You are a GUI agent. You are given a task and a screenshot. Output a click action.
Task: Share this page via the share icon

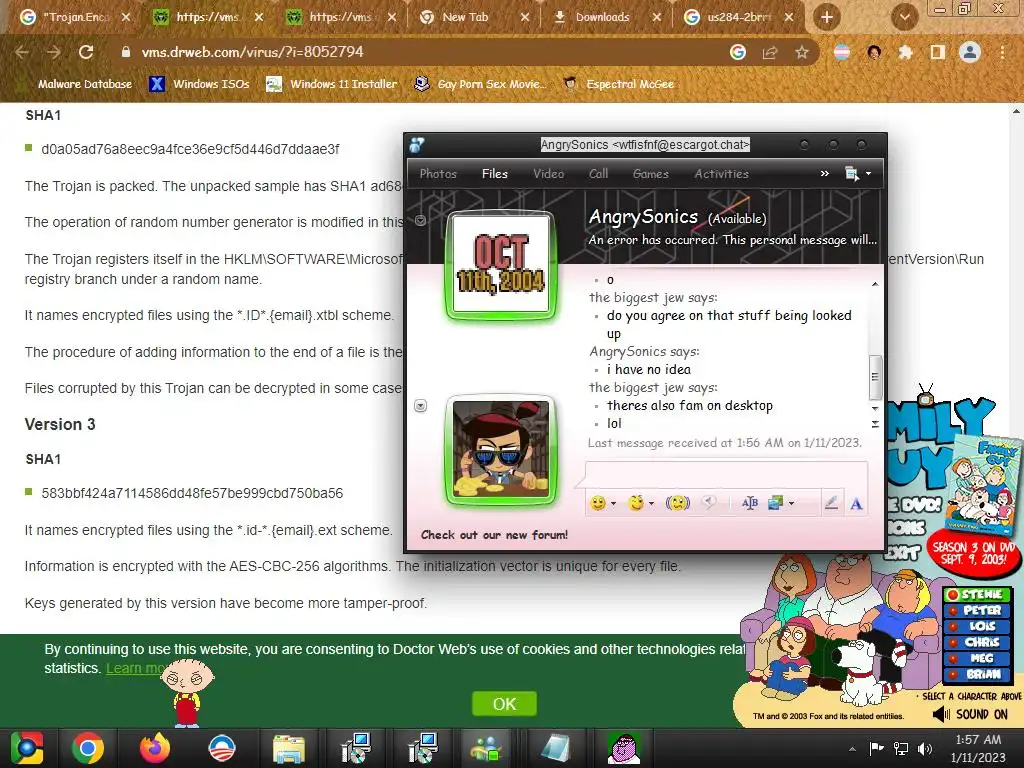770,52
